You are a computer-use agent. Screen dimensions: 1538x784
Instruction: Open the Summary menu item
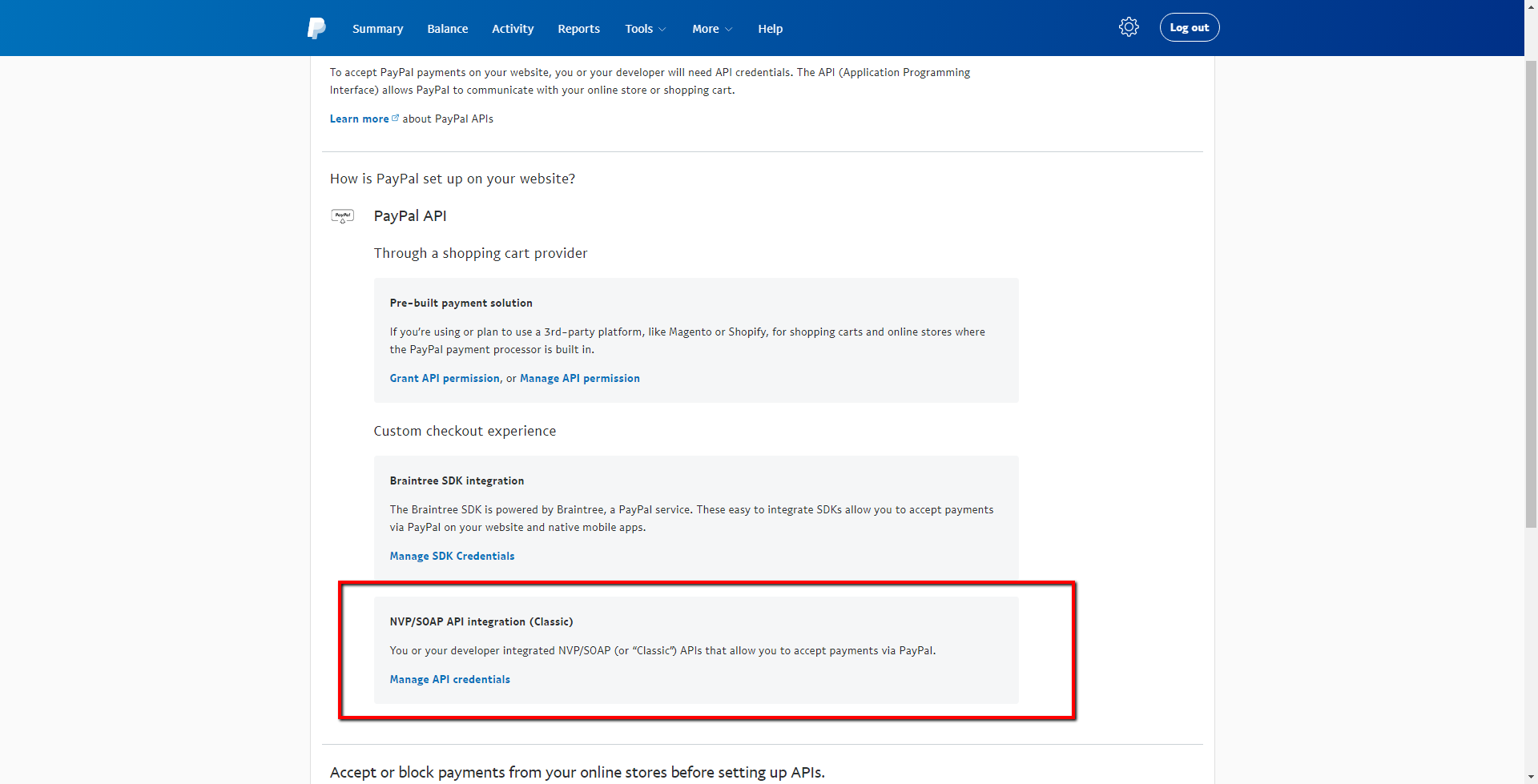(x=377, y=29)
